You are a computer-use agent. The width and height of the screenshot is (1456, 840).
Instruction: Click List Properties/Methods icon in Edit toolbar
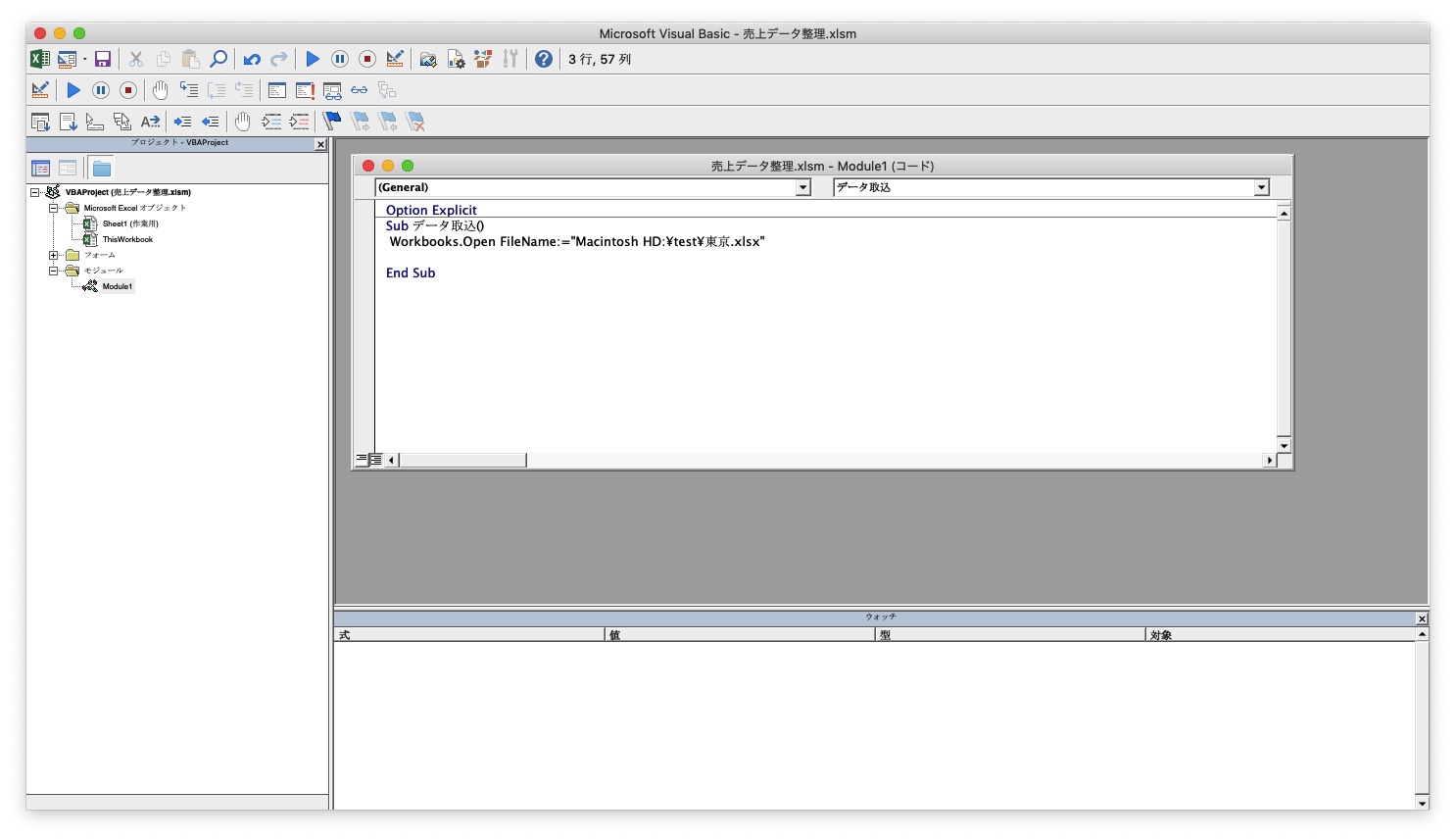[40, 122]
